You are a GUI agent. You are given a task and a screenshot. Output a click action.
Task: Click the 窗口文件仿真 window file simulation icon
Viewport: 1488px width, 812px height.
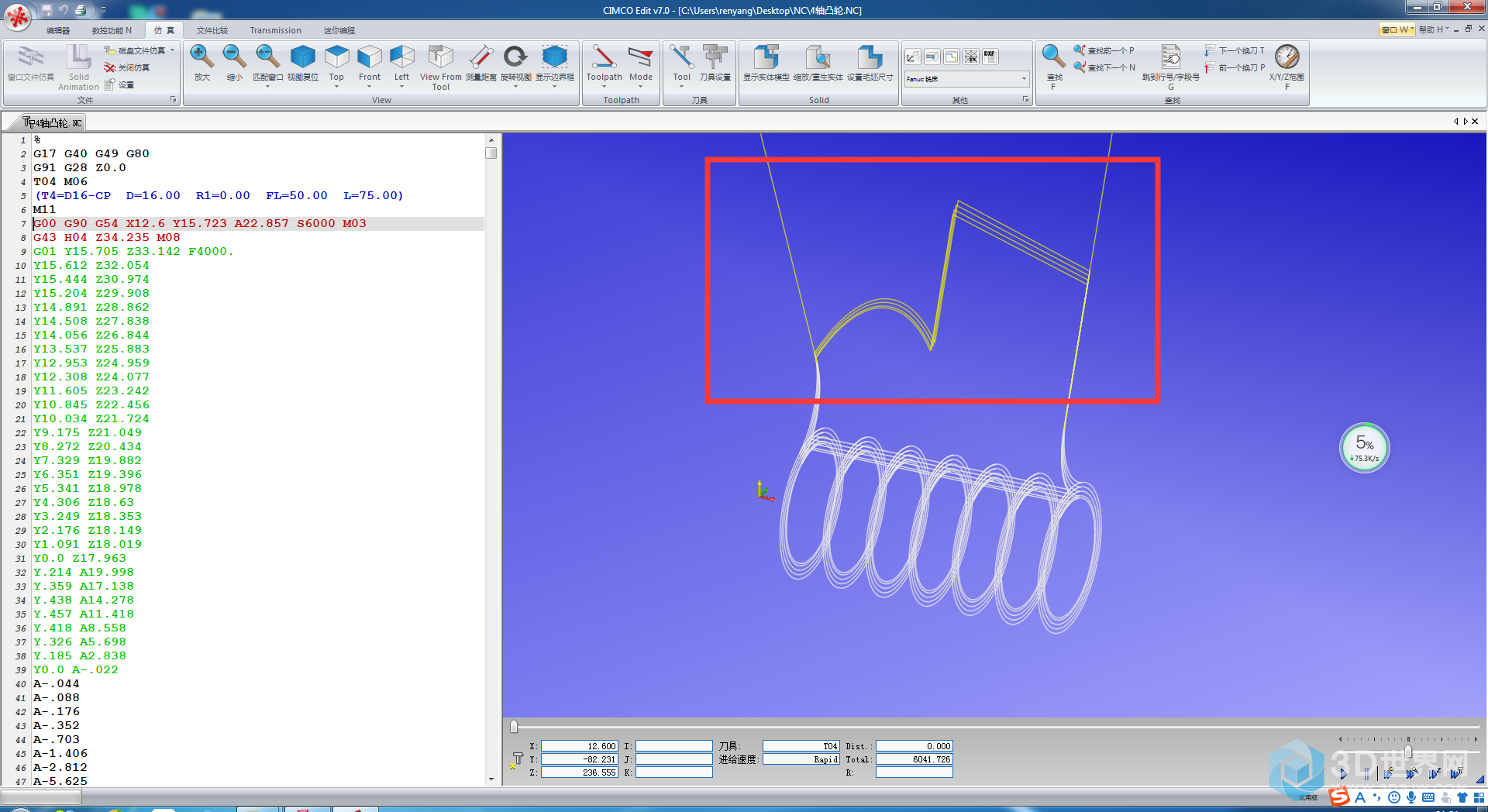(31, 57)
